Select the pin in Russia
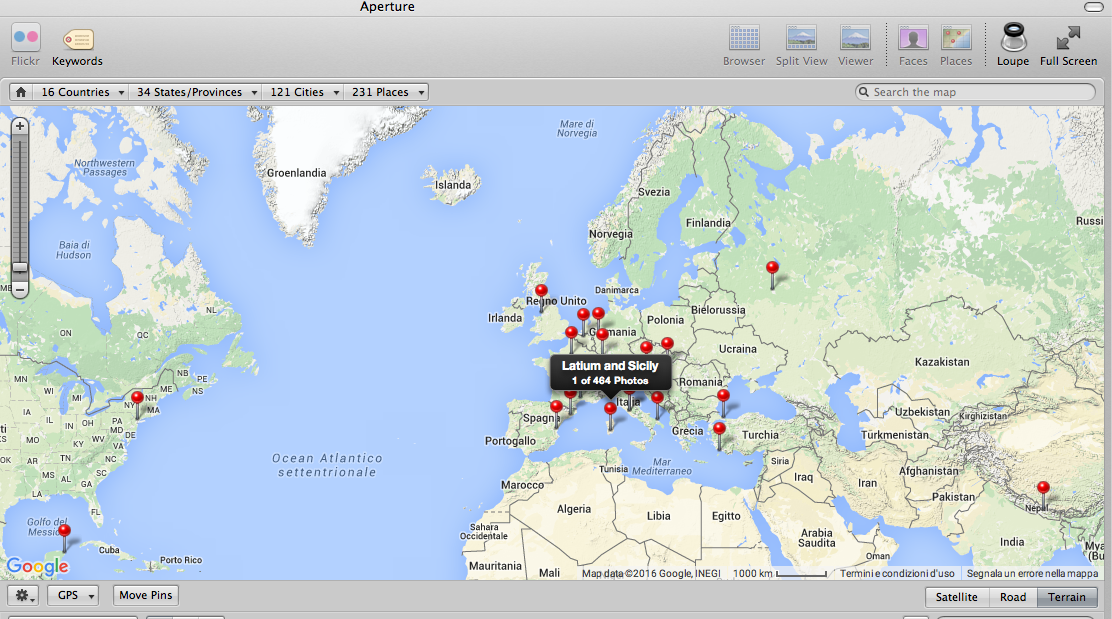The height and width of the screenshot is (619, 1112). [x=772, y=268]
